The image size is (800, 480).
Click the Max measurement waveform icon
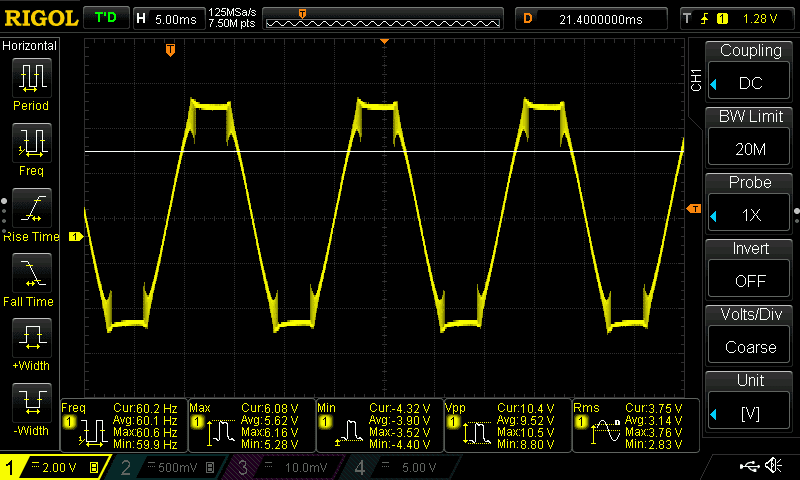[x=221, y=433]
